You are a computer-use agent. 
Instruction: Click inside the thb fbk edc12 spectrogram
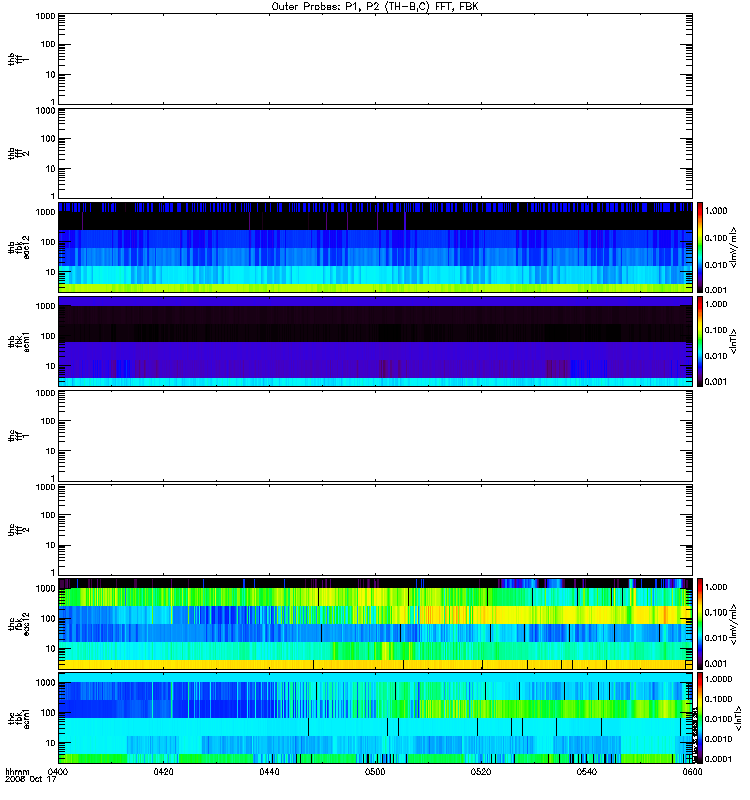(x=375, y=247)
